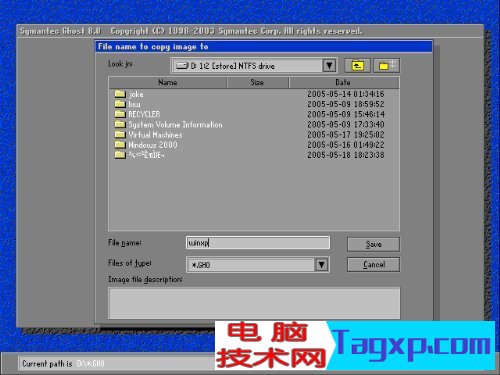Sort the list by Name column header

(168, 82)
